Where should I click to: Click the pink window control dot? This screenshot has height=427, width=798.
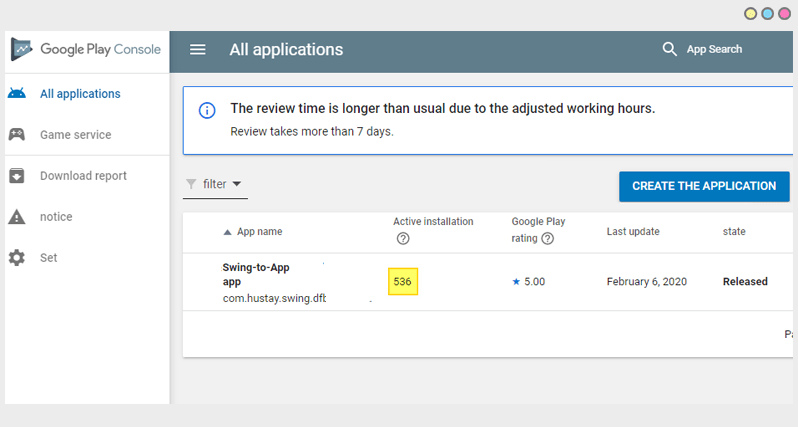coord(784,14)
